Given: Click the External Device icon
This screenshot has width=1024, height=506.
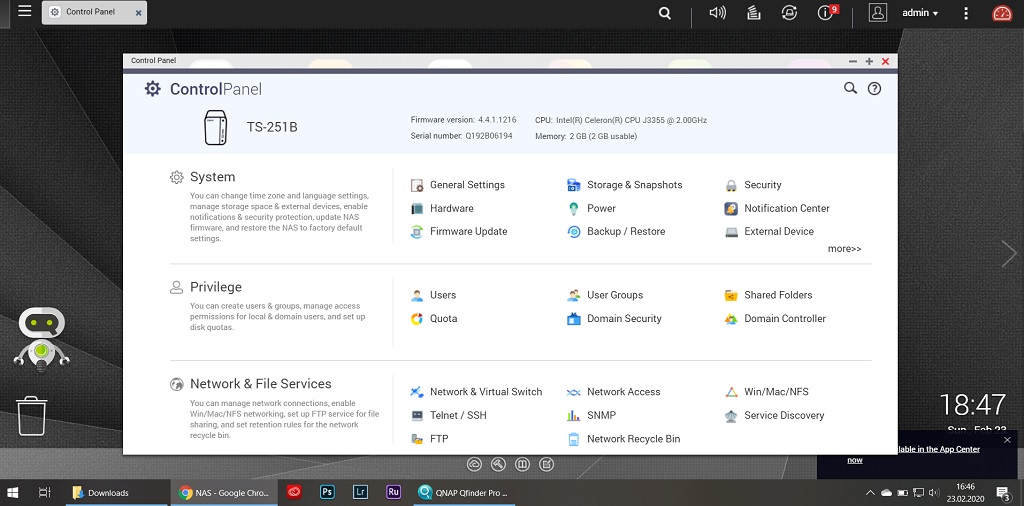Looking at the screenshot, I should coord(731,232).
